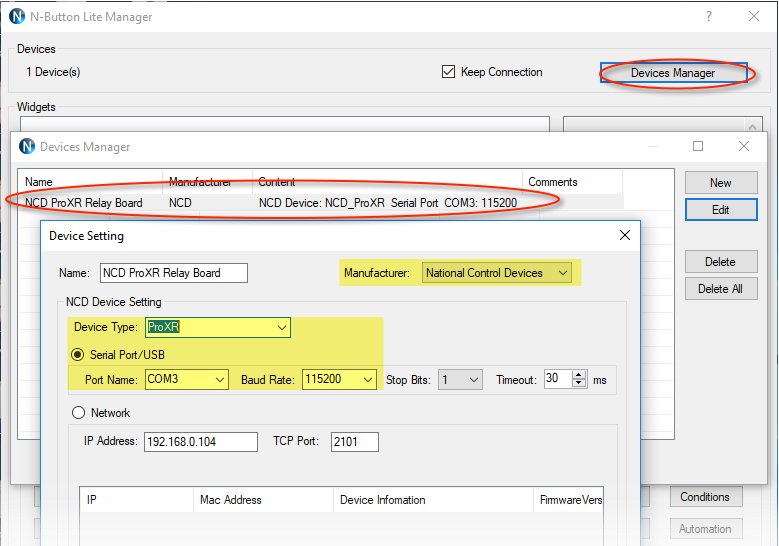This screenshot has height=546, width=779.
Task: Close the Devices Manager window
Action: (x=744, y=146)
